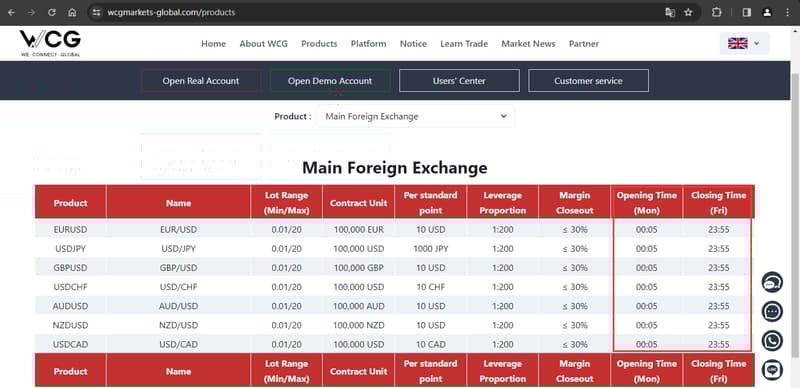The width and height of the screenshot is (800, 388).
Task: Click the first table's Leverage Proportion header
Action: pyautogui.click(x=503, y=203)
